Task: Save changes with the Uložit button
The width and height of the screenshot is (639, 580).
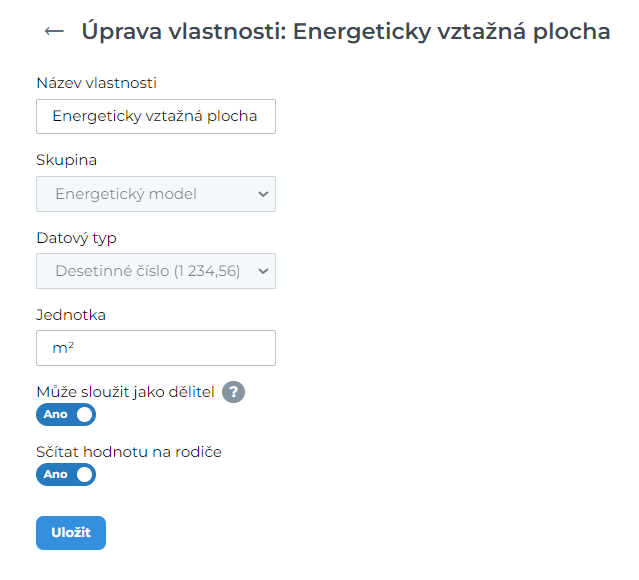Action: pyautogui.click(x=71, y=533)
